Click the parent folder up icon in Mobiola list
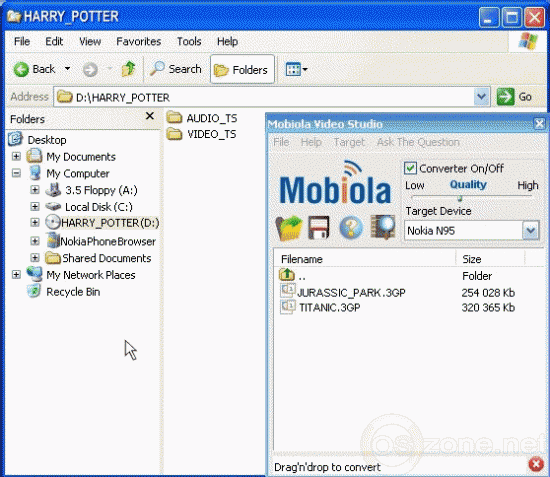This screenshot has height=477, width=550. (x=287, y=274)
